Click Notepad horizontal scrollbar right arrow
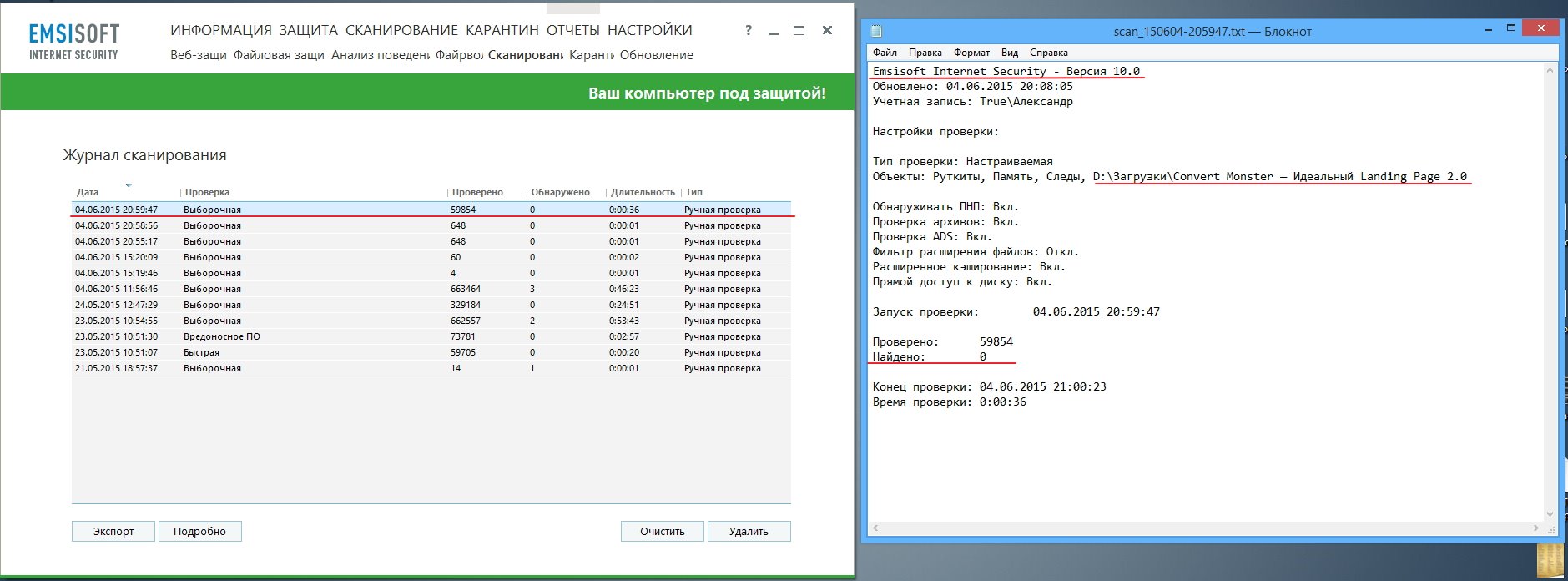The height and width of the screenshot is (581, 1568). click(1536, 528)
